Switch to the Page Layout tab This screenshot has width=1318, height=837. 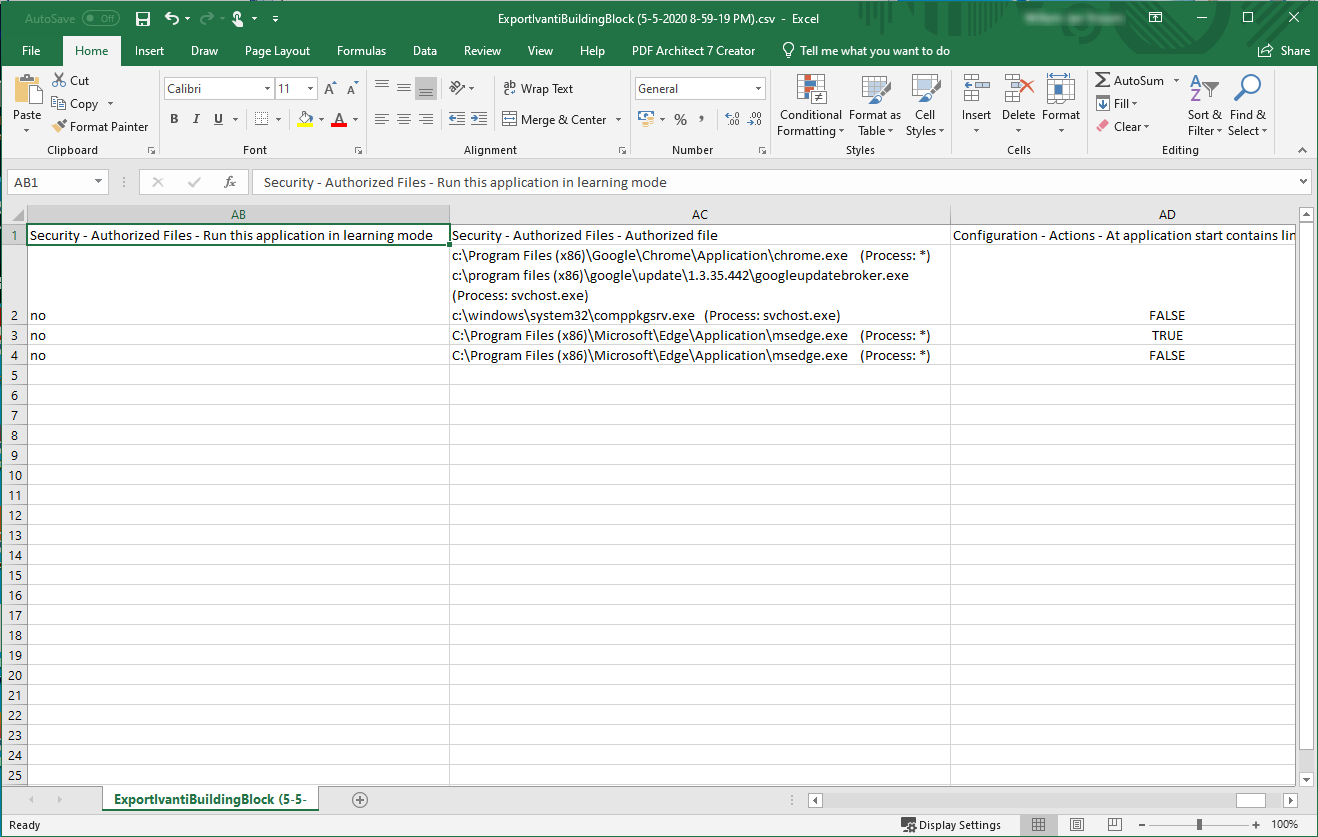(277, 51)
